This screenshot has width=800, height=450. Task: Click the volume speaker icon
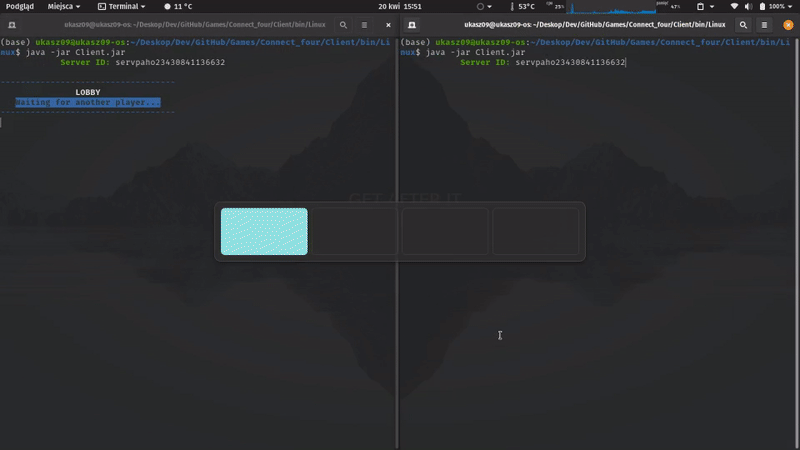(x=748, y=7)
